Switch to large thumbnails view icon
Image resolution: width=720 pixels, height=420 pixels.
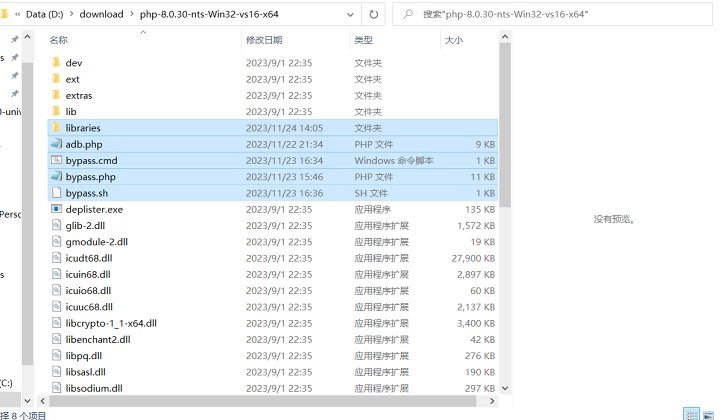709,413
